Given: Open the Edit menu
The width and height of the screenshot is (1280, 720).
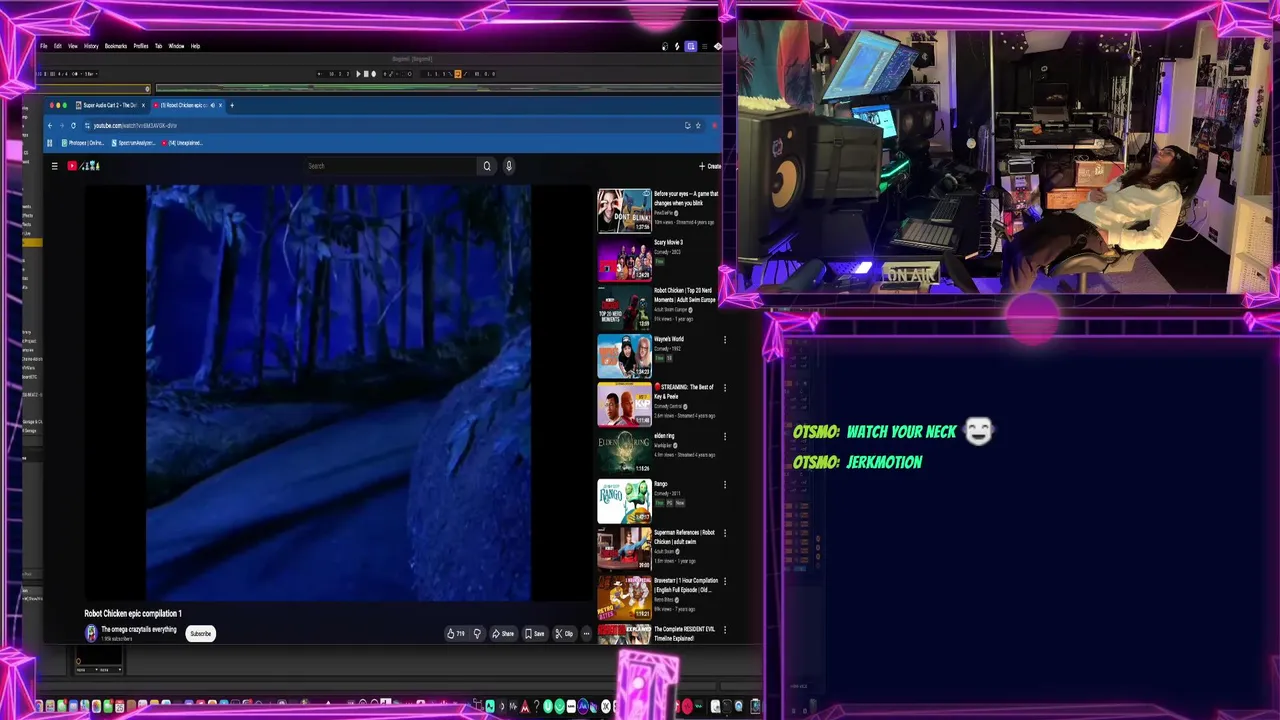Looking at the screenshot, I should [57, 46].
